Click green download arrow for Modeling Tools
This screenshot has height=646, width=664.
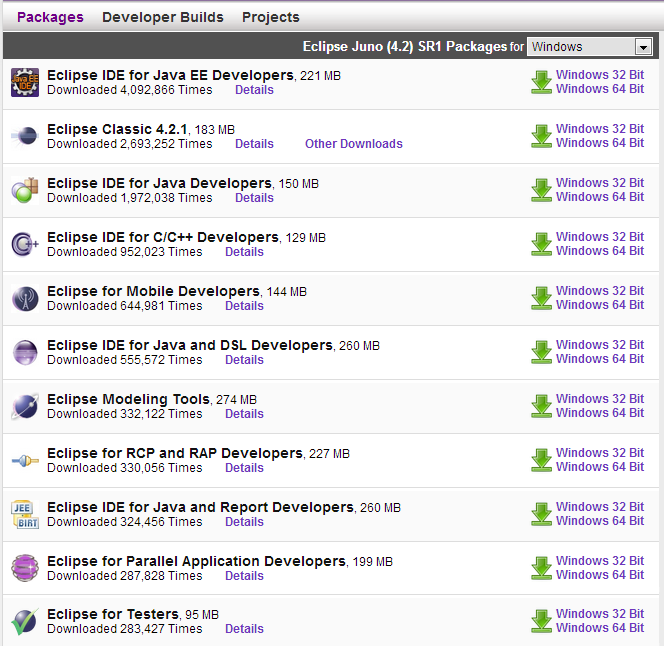[541, 406]
